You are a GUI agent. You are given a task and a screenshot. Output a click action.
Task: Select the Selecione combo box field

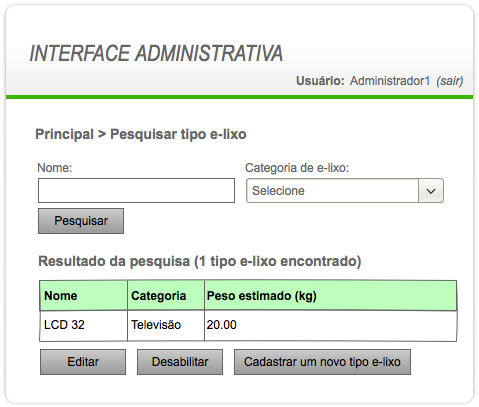[345, 191]
